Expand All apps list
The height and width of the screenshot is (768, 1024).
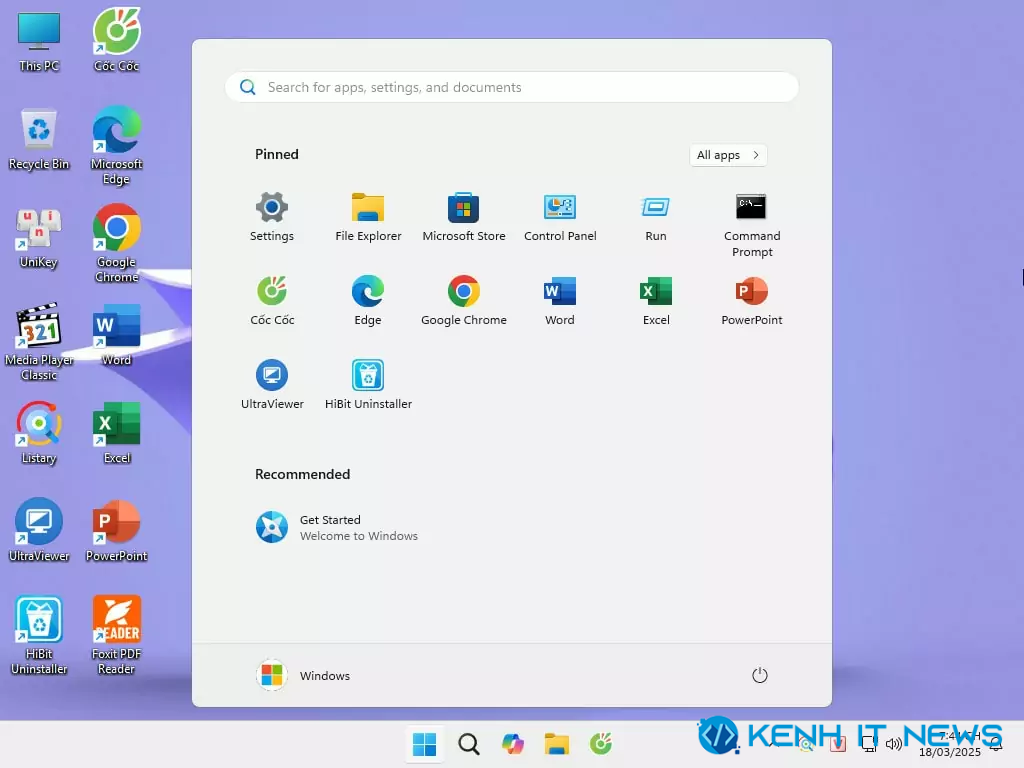728,155
